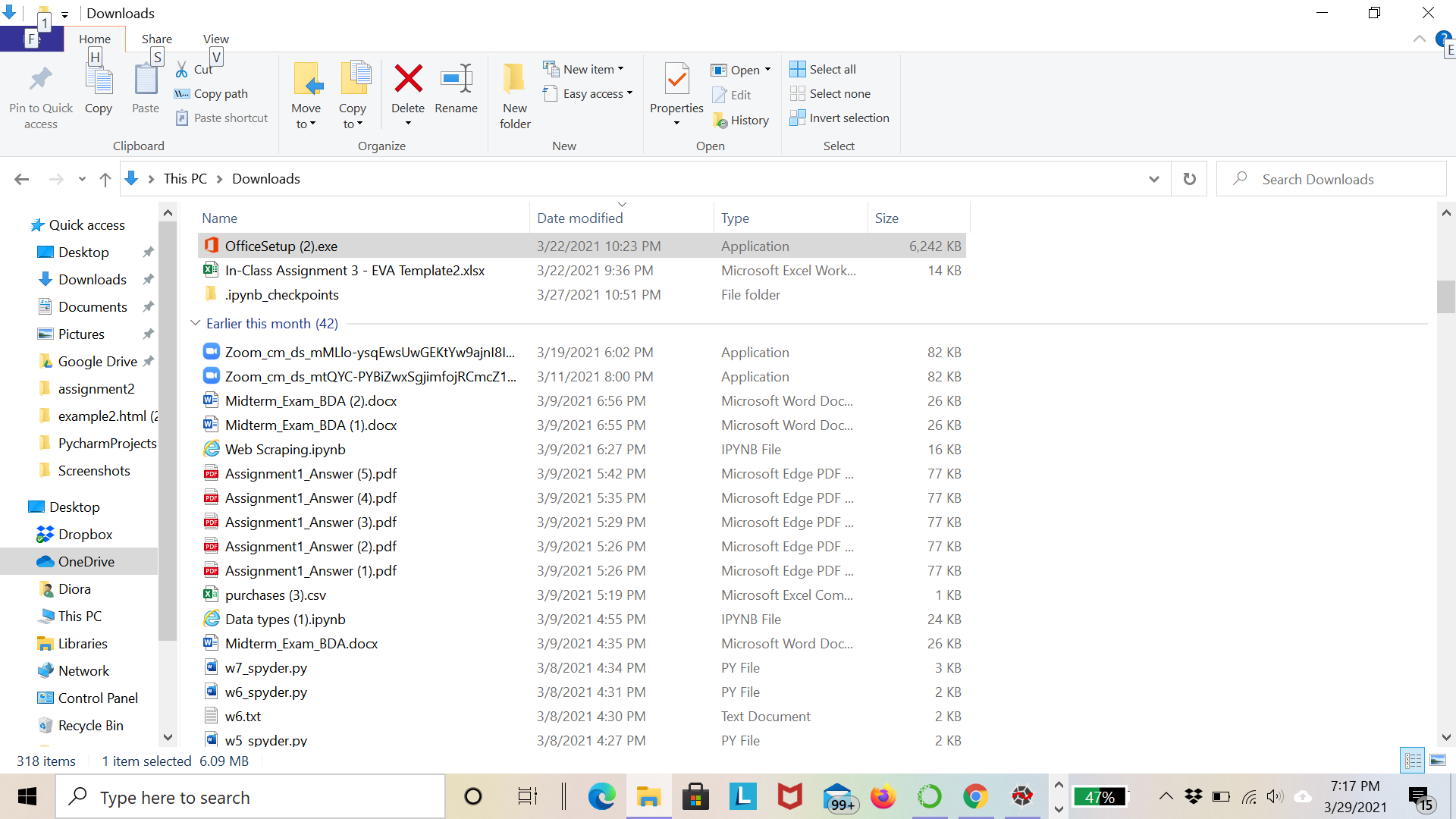Collapse the Earlier this month group
This screenshot has height=819, width=1456.
coord(196,323)
